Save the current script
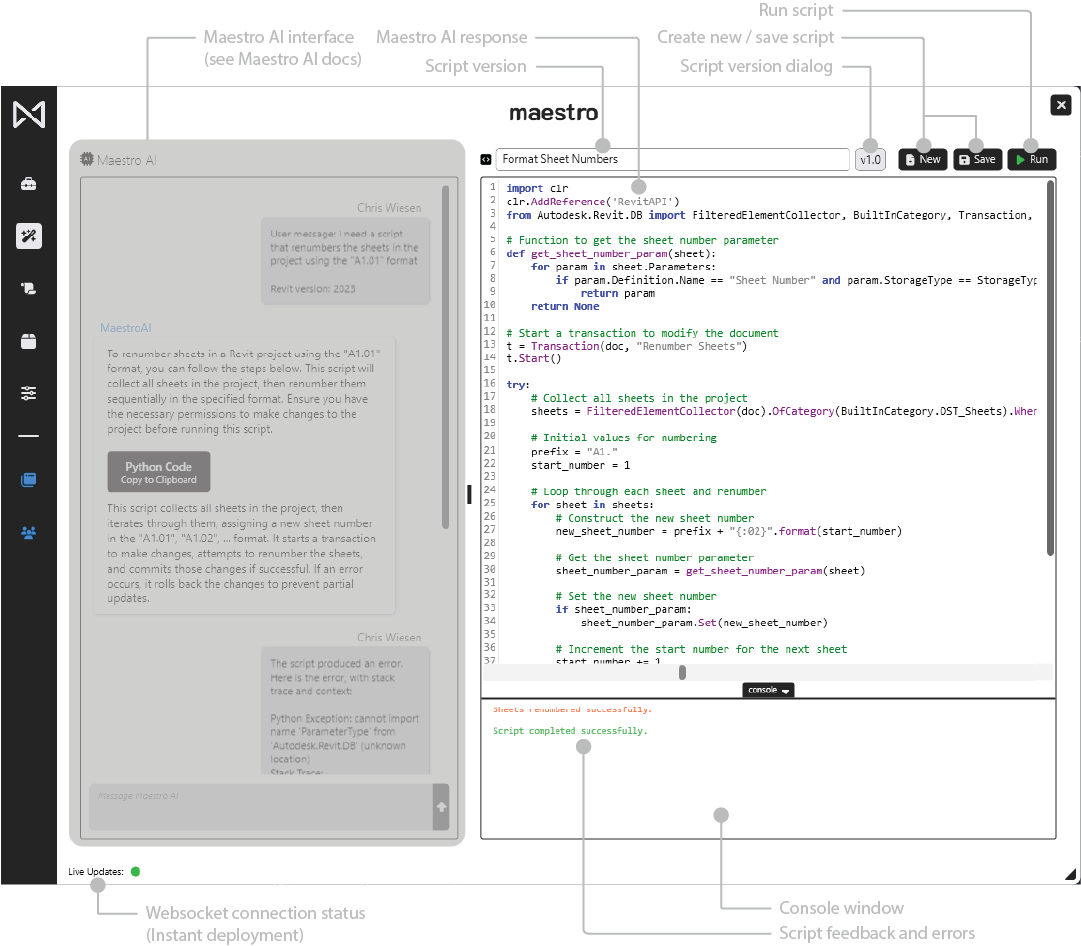 977,159
